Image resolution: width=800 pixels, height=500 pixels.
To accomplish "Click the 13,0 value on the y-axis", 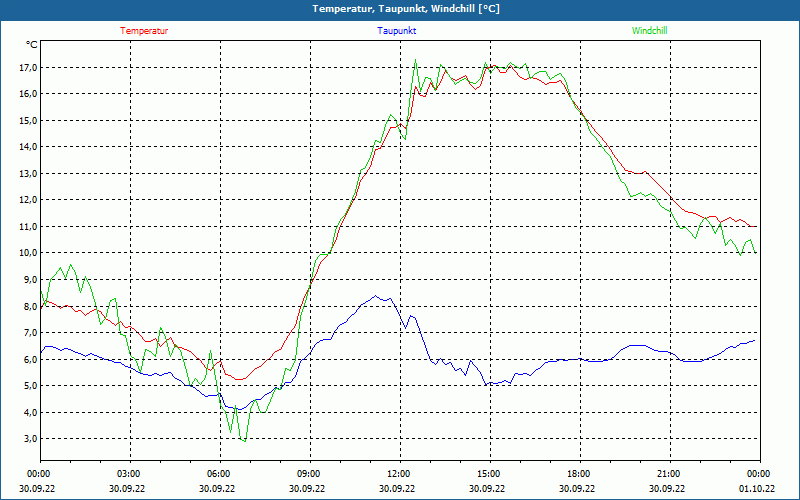I will click(x=28, y=173).
